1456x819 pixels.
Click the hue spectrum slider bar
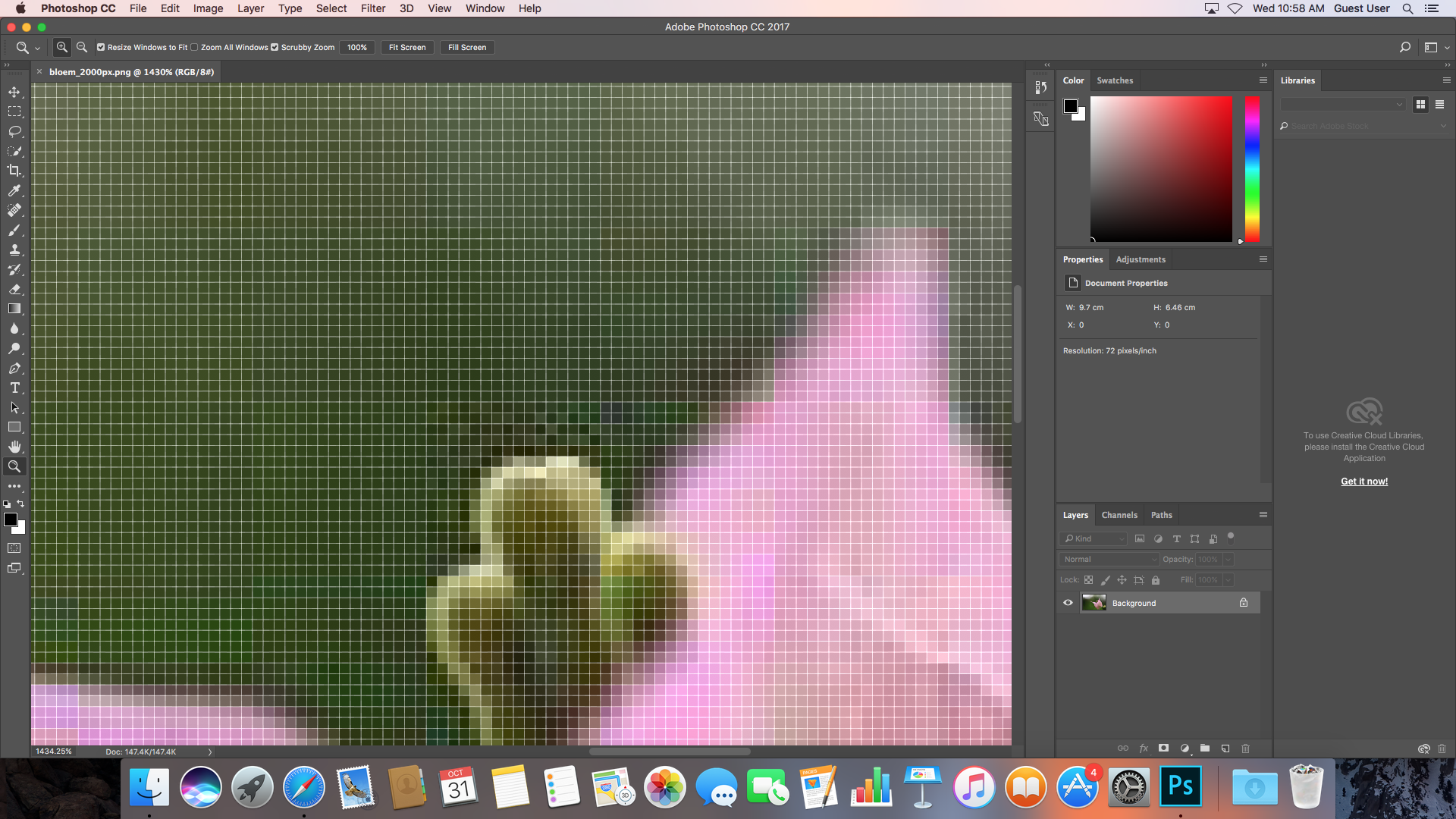pyautogui.click(x=1252, y=168)
